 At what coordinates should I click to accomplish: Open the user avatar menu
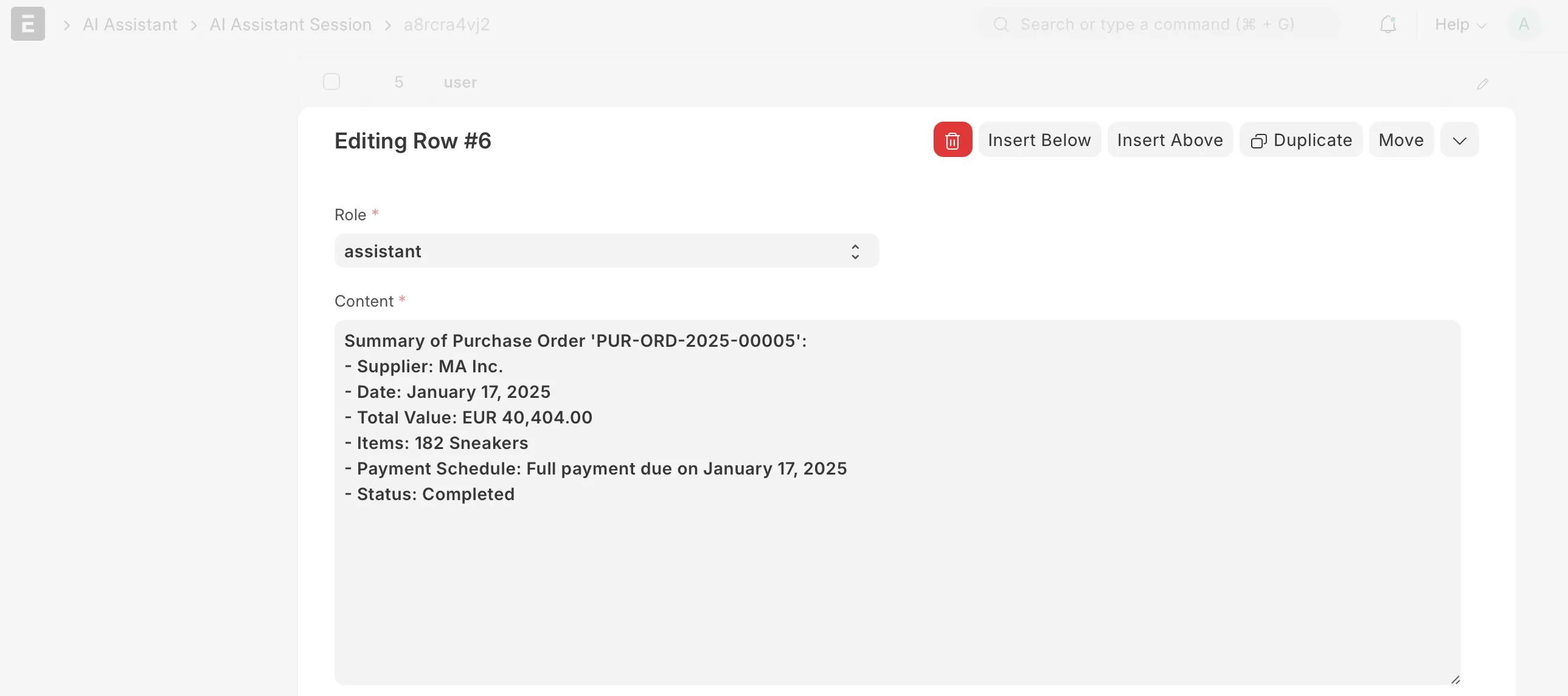(x=1524, y=24)
